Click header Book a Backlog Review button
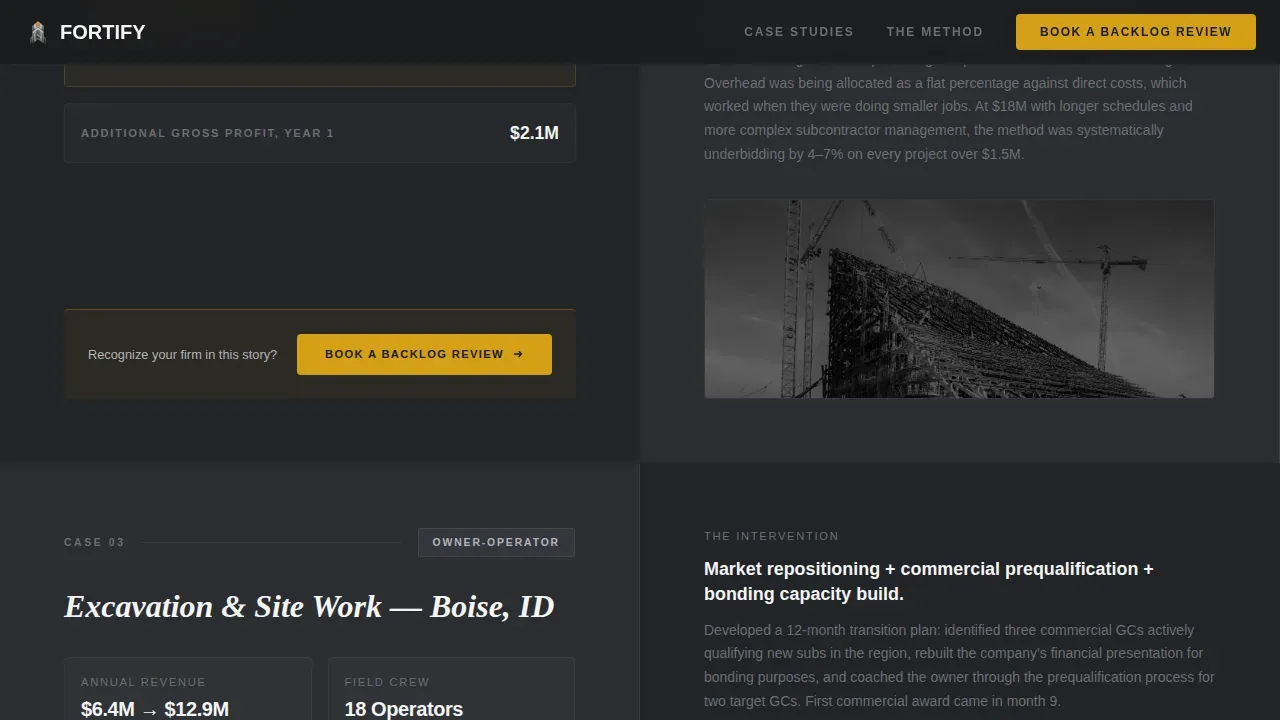The image size is (1280, 720). click(x=1136, y=32)
